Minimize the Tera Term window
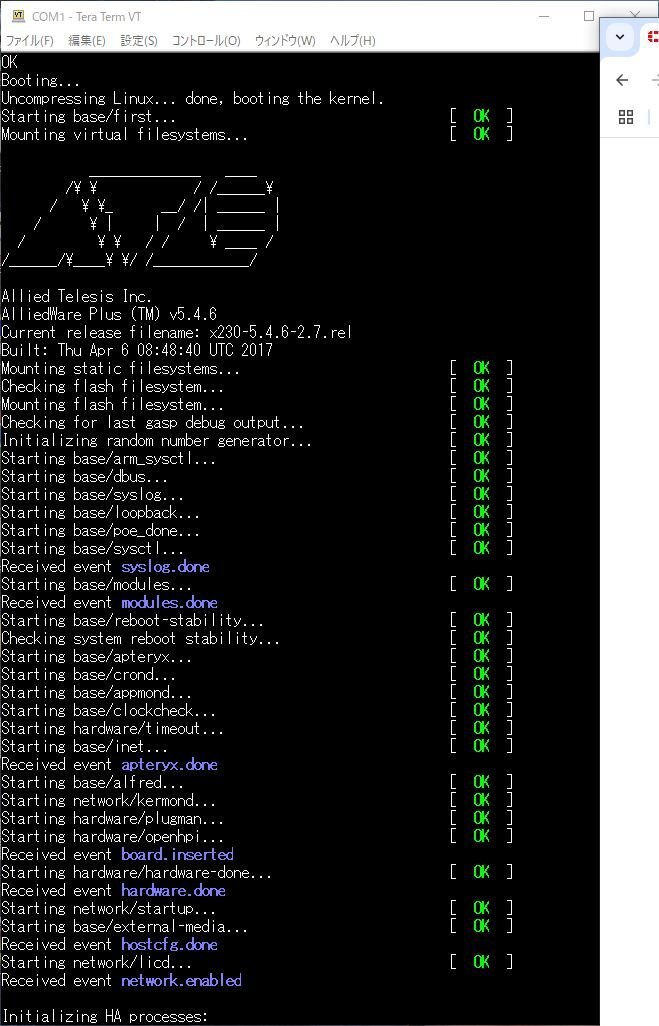This screenshot has height=1026, width=659. pyautogui.click(x=544, y=16)
